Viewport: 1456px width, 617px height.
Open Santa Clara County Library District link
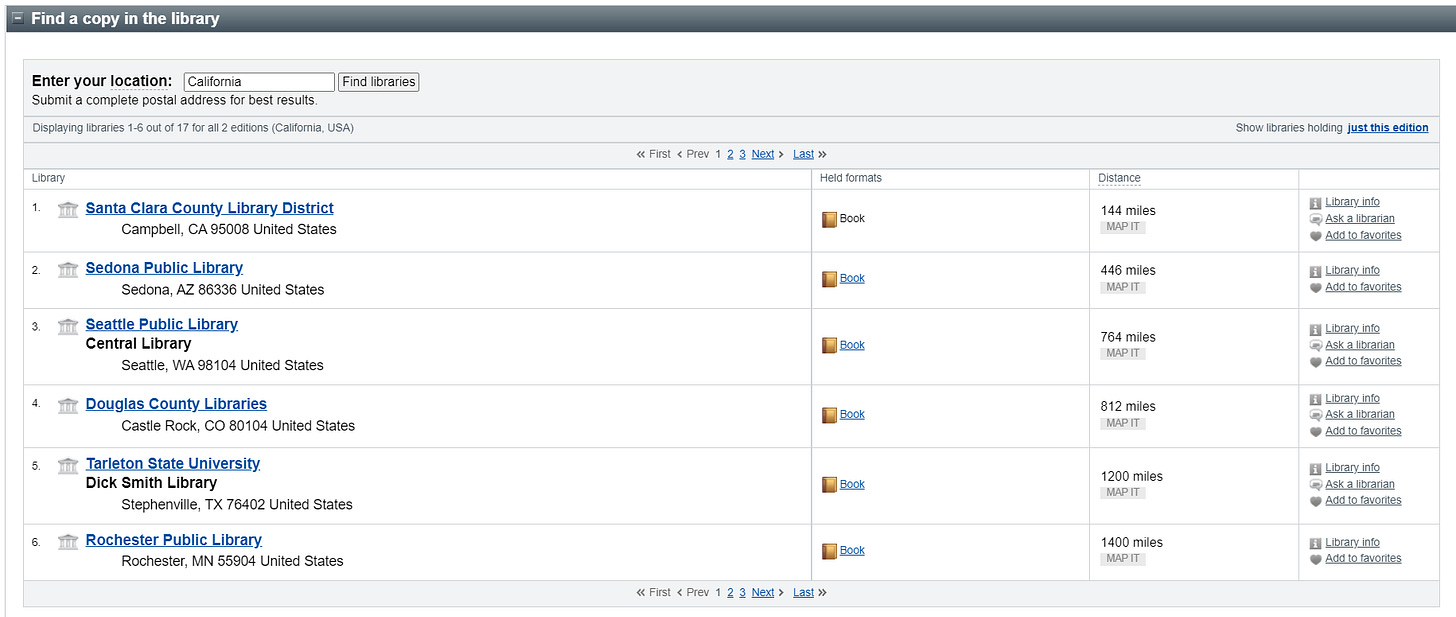pyautogui.click(x=210, y=208)
